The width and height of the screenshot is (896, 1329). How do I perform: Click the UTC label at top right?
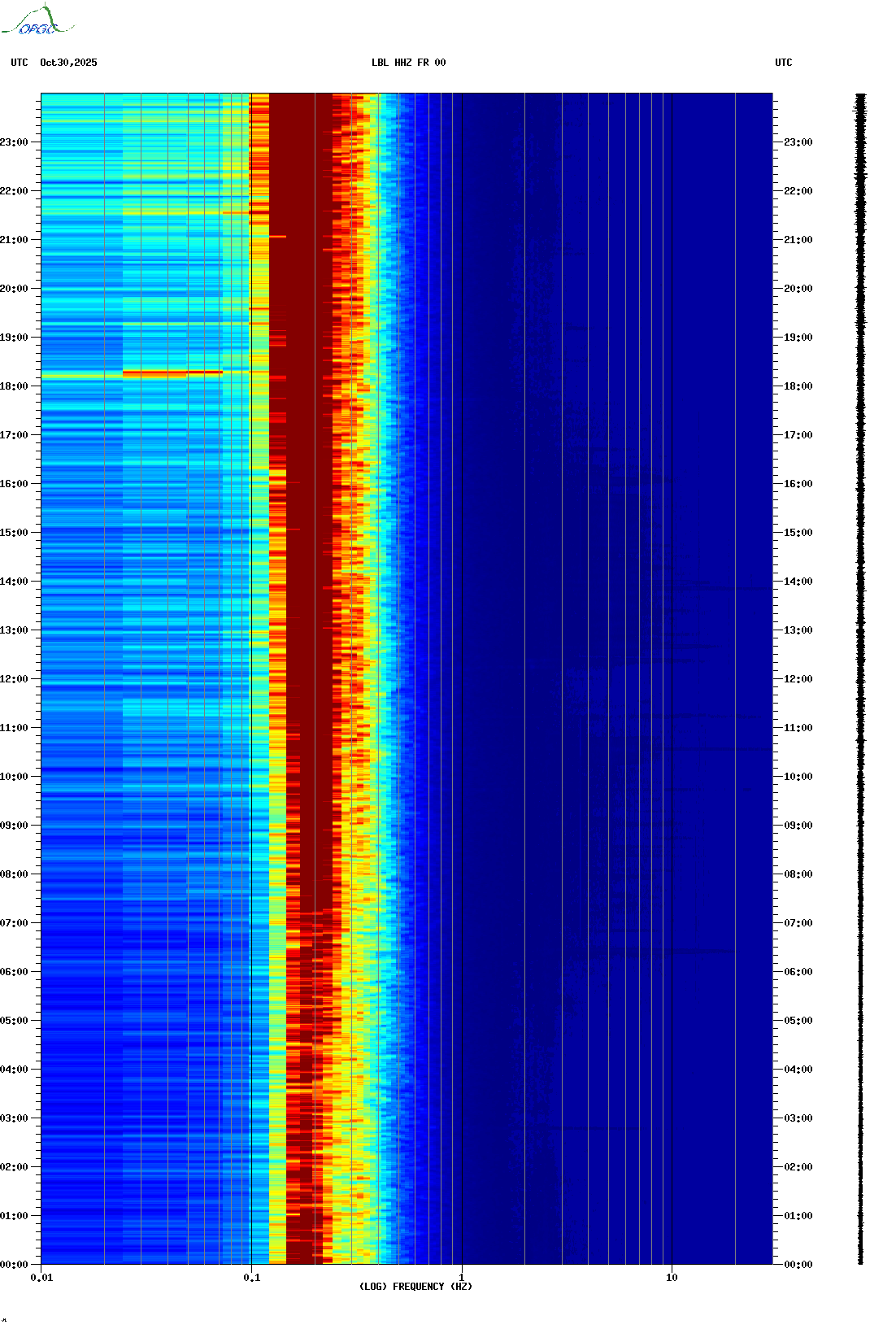(x=783, y=63)
